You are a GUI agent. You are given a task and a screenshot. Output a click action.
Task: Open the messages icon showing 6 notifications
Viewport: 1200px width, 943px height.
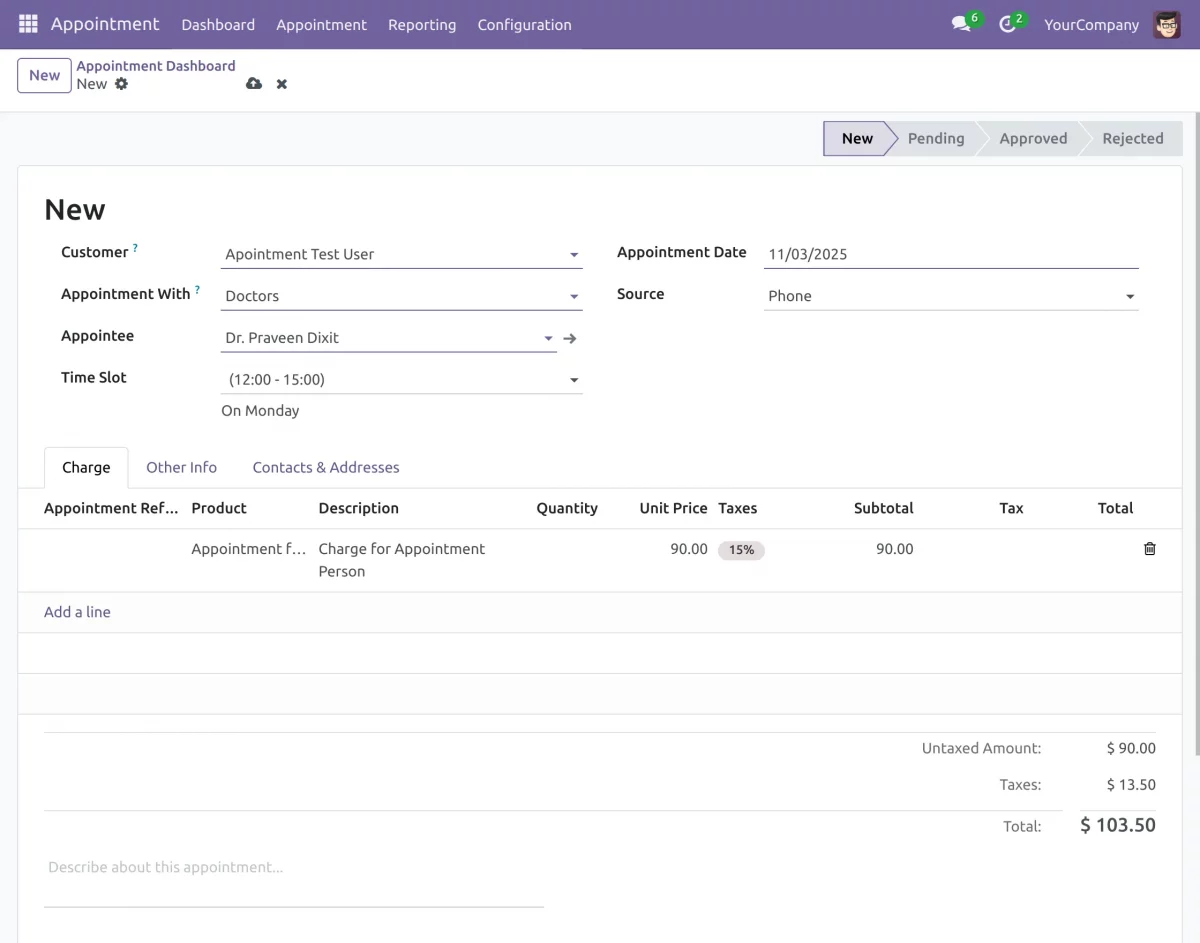click(x=960, y=24)
